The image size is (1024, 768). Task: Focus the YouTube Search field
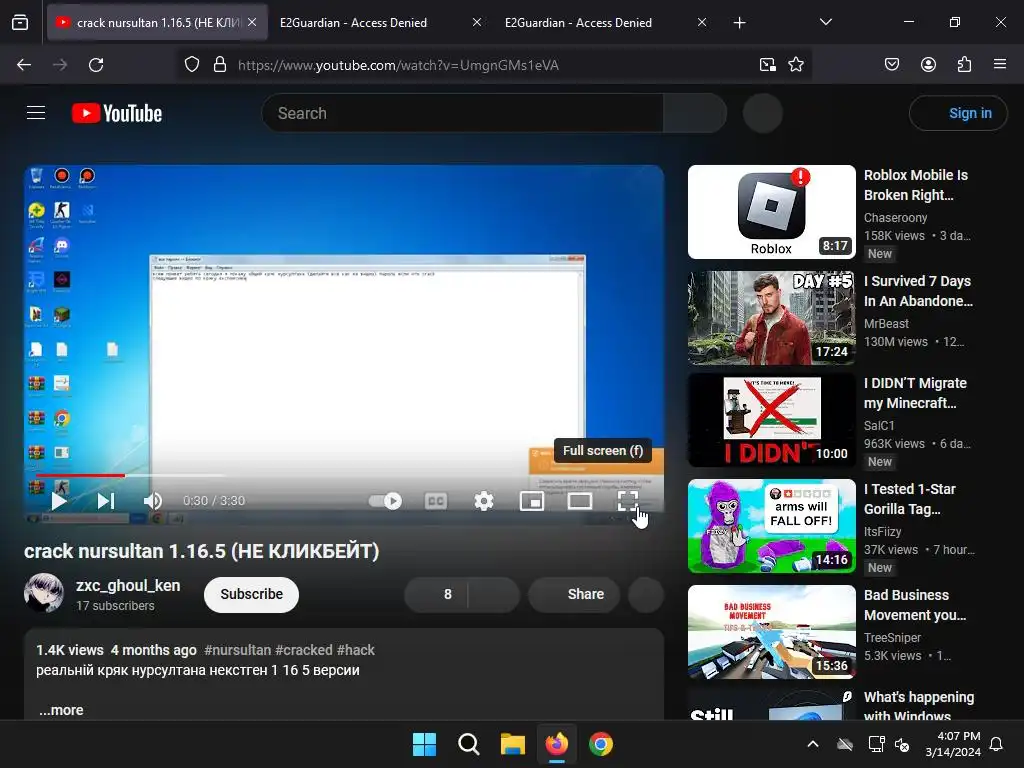click(x=462, y=113)
